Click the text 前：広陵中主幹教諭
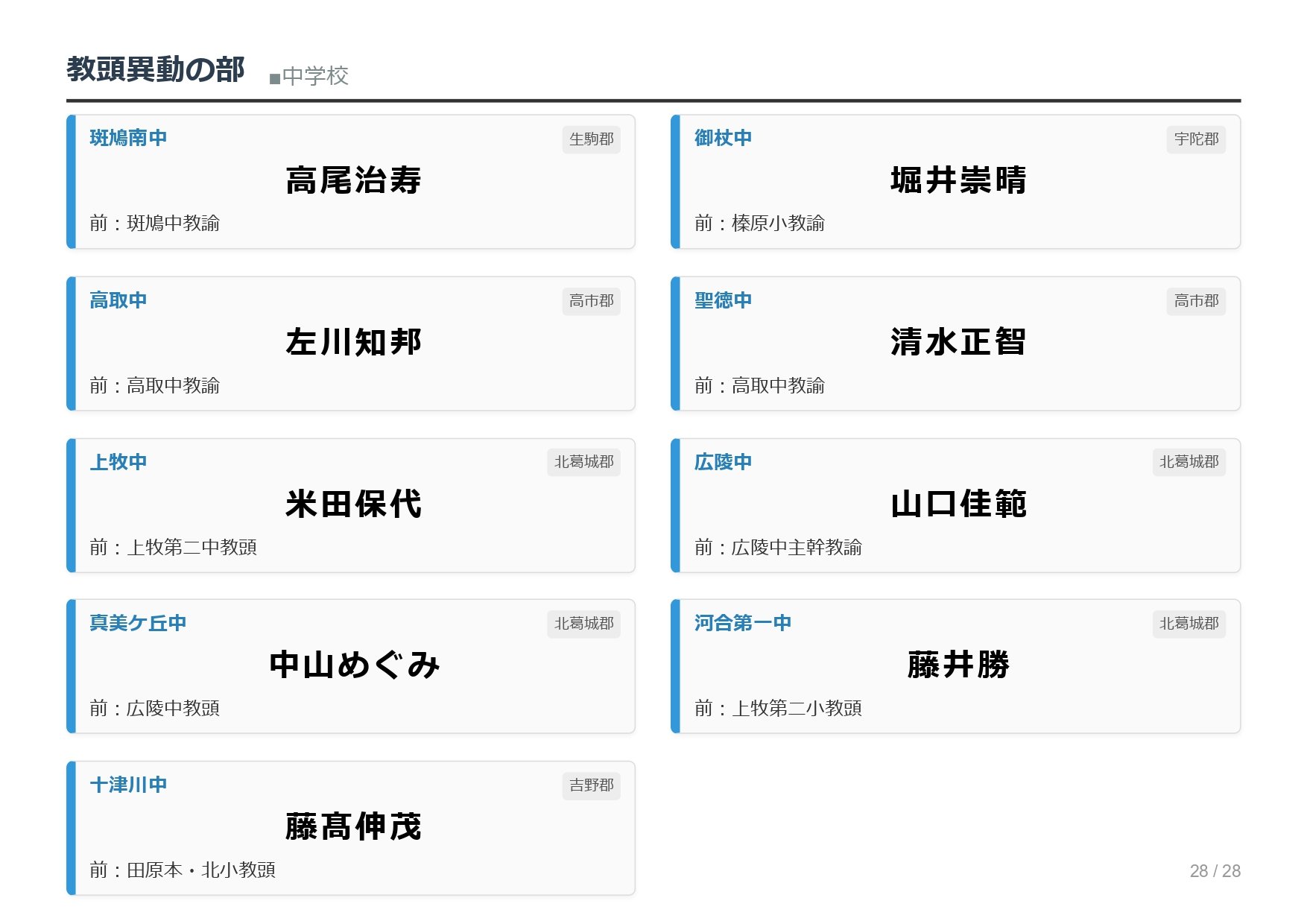 778,548
